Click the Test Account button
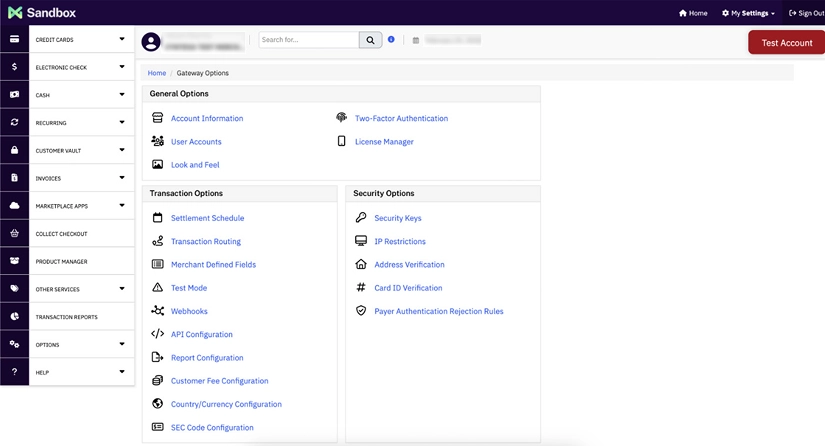 click(786, 43)
